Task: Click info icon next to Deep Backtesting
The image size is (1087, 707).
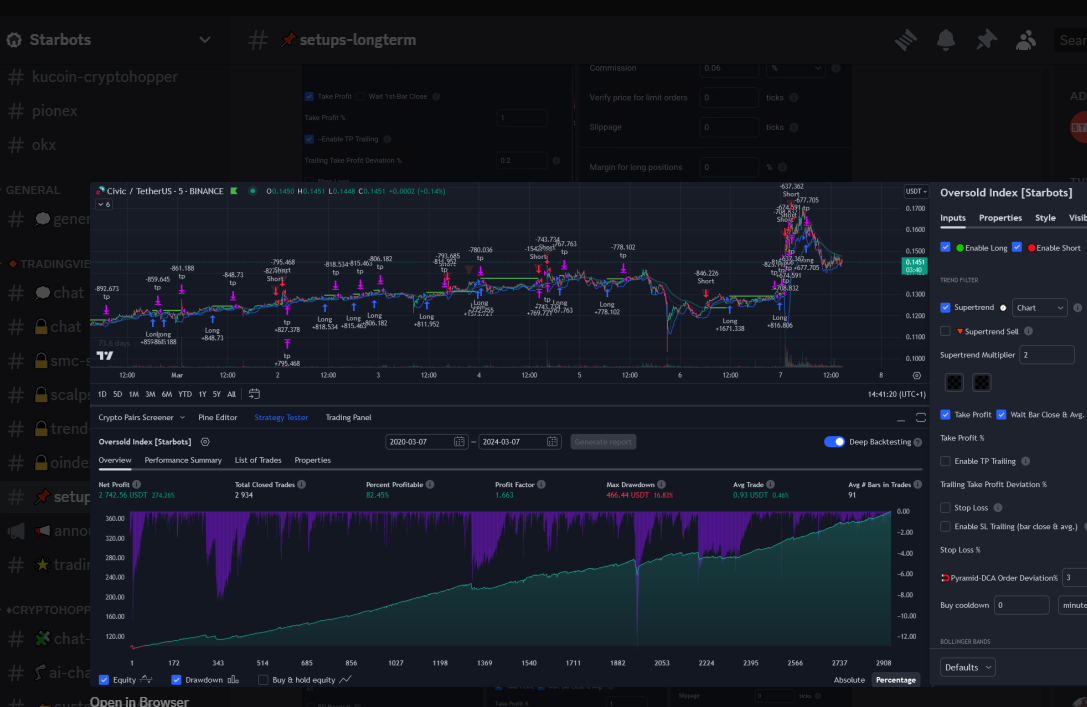Action: pos(918,442)
